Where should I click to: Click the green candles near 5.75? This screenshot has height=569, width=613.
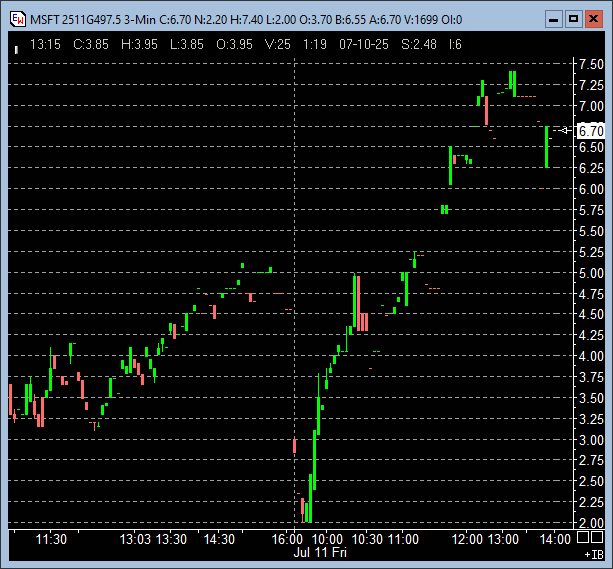point(445,209)
